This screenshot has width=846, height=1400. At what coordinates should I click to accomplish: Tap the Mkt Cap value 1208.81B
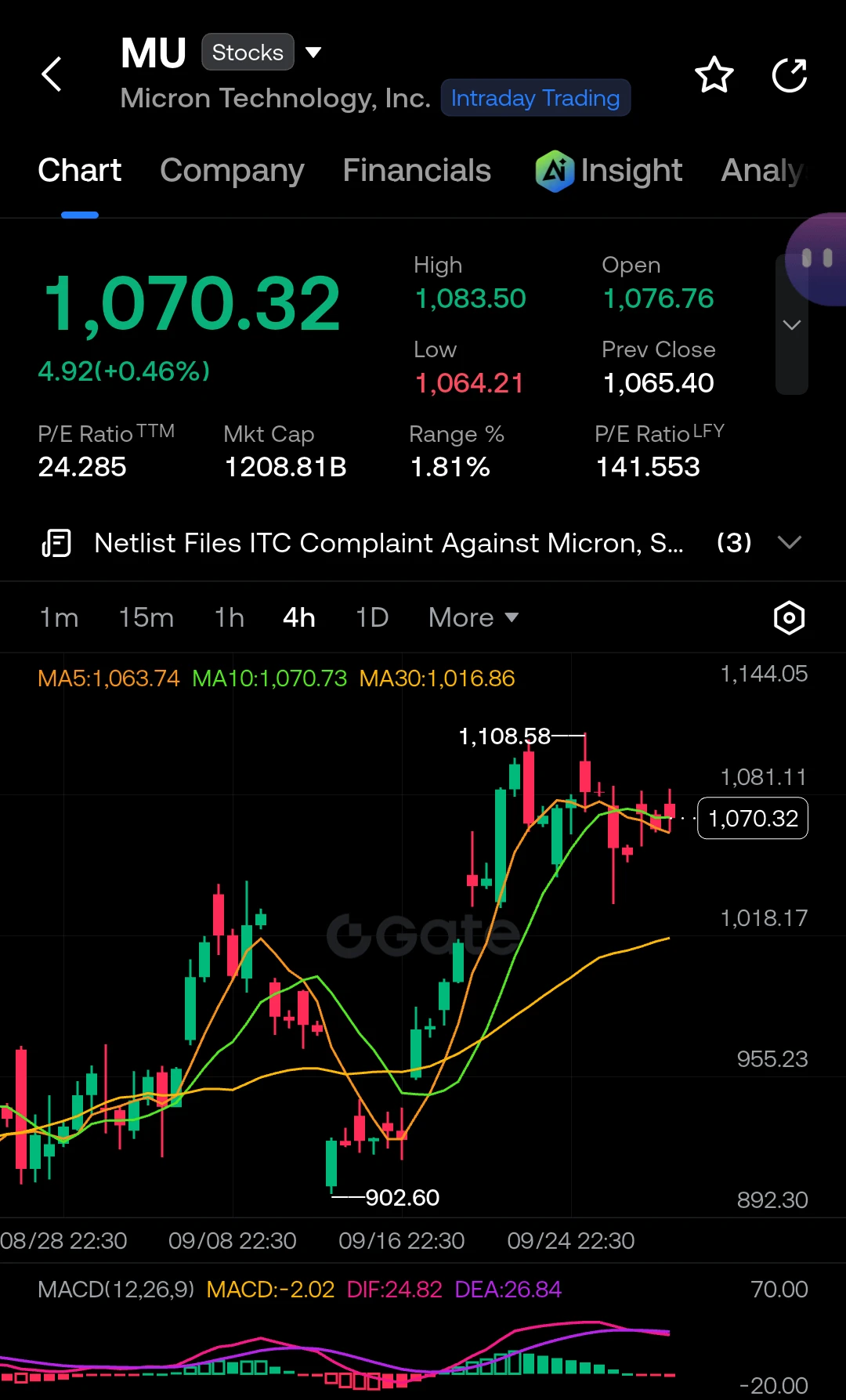(285, 467)
